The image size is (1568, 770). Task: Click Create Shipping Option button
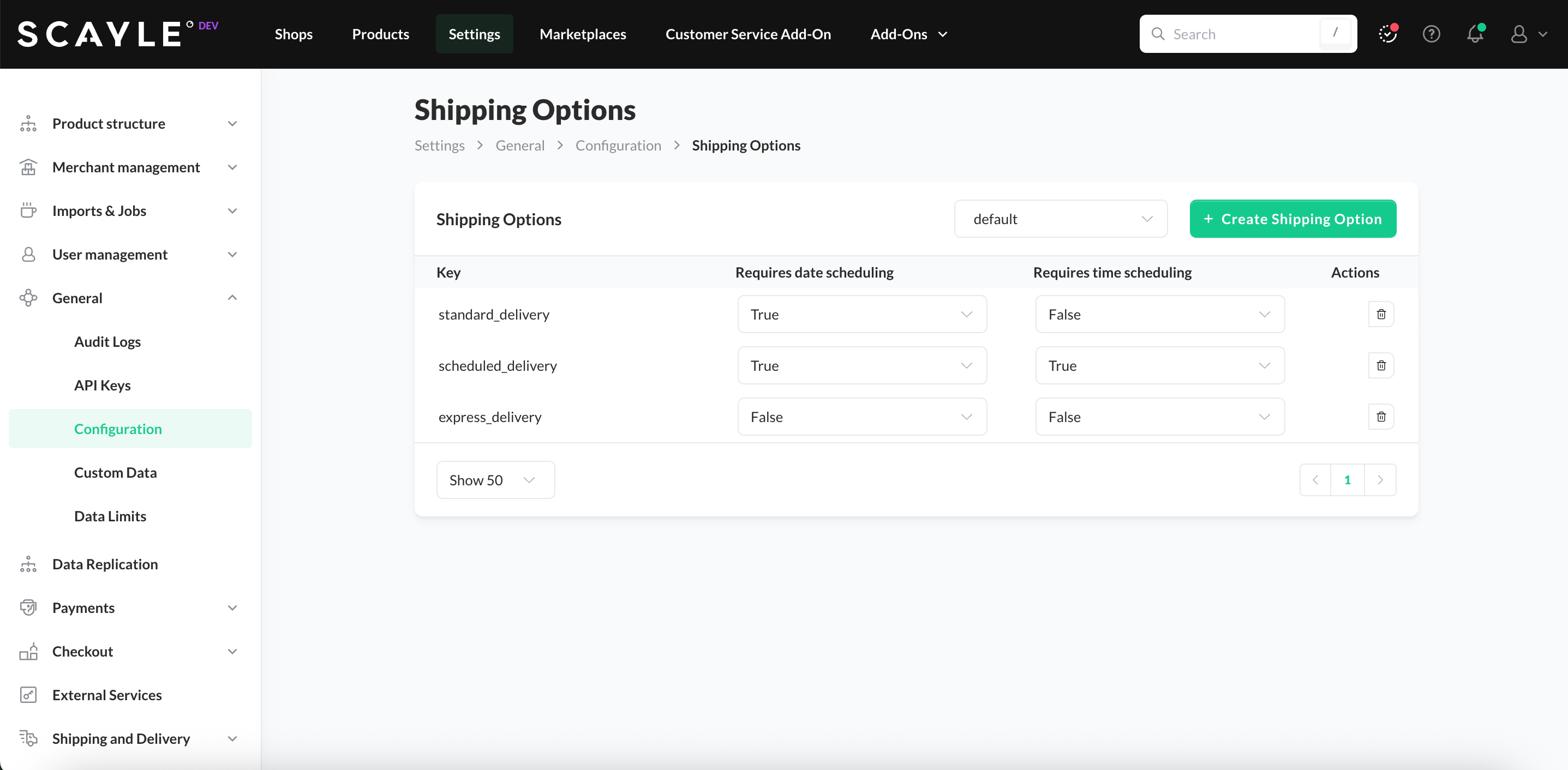click(1292, 219)
